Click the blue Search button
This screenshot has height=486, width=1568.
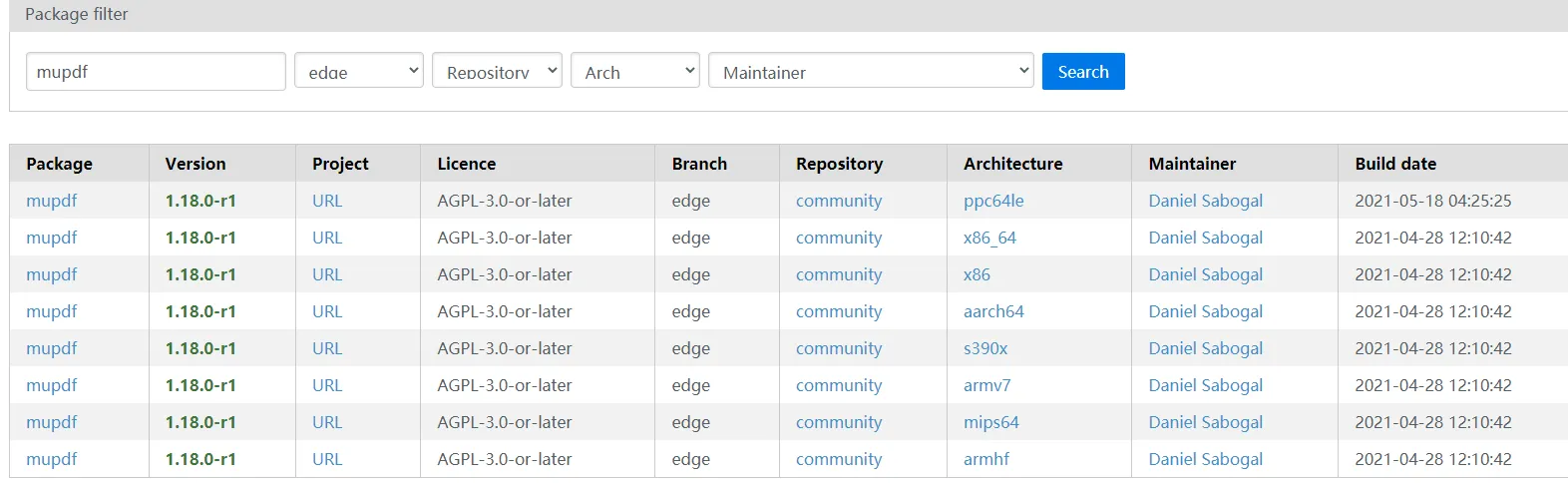[x=1083, y=71]
